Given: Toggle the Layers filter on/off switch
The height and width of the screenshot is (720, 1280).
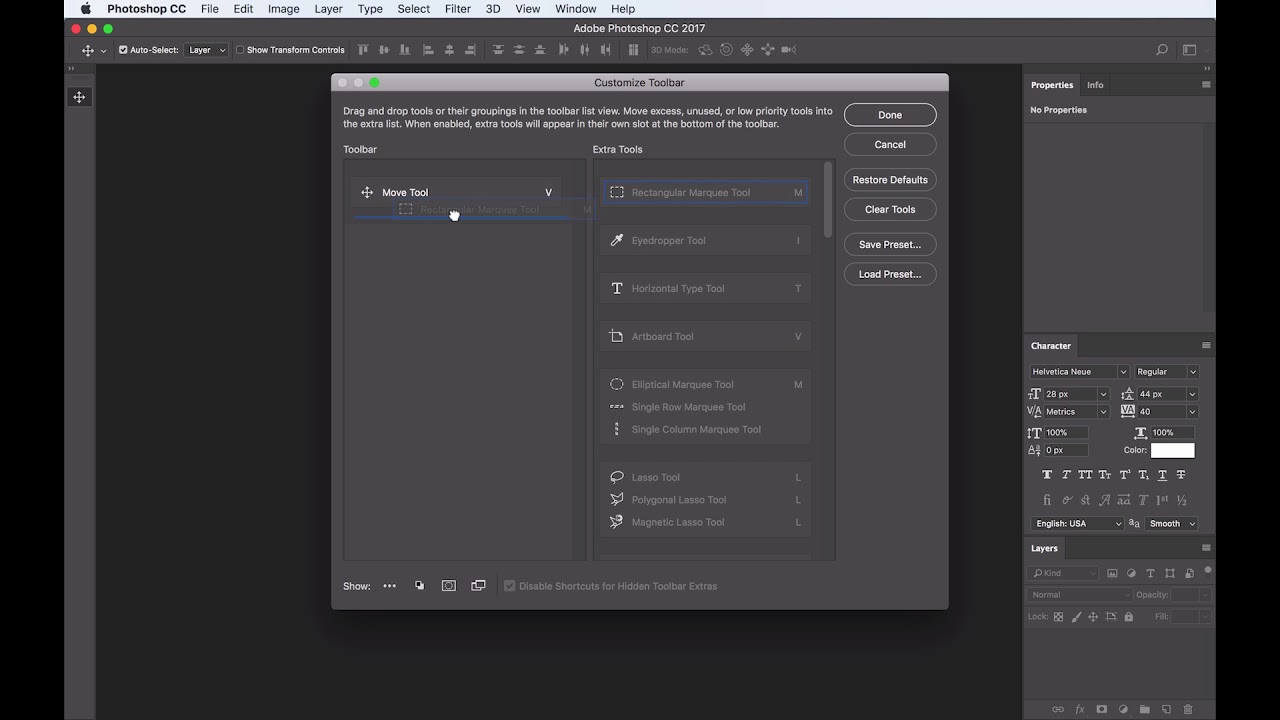Looking at the screenshot, I should pyautogui.click(x=1208, y=571).
